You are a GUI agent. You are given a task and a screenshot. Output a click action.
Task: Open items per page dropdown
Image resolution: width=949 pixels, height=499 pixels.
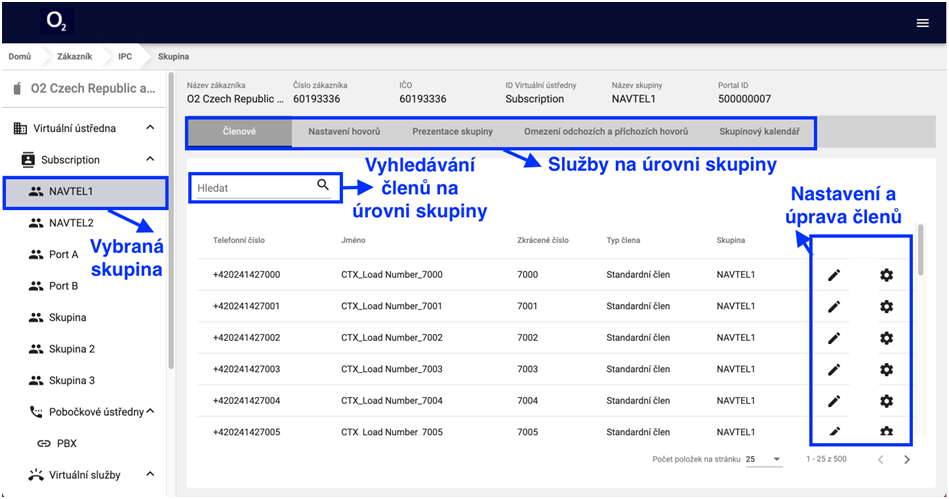pyautogui.click(x=763, y=459)
